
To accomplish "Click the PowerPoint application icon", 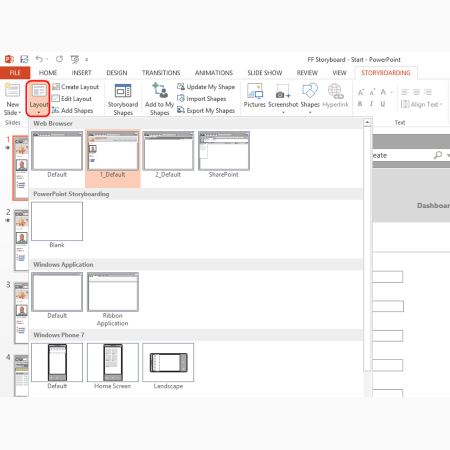I will [x=9, y=59].
